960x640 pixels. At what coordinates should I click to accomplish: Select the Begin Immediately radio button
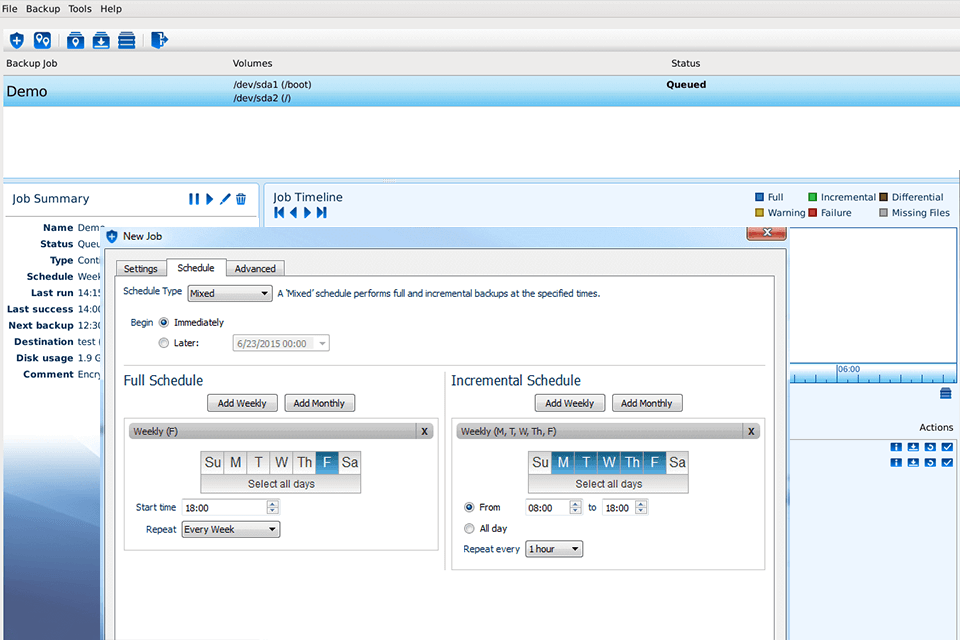tap(163, 323)
